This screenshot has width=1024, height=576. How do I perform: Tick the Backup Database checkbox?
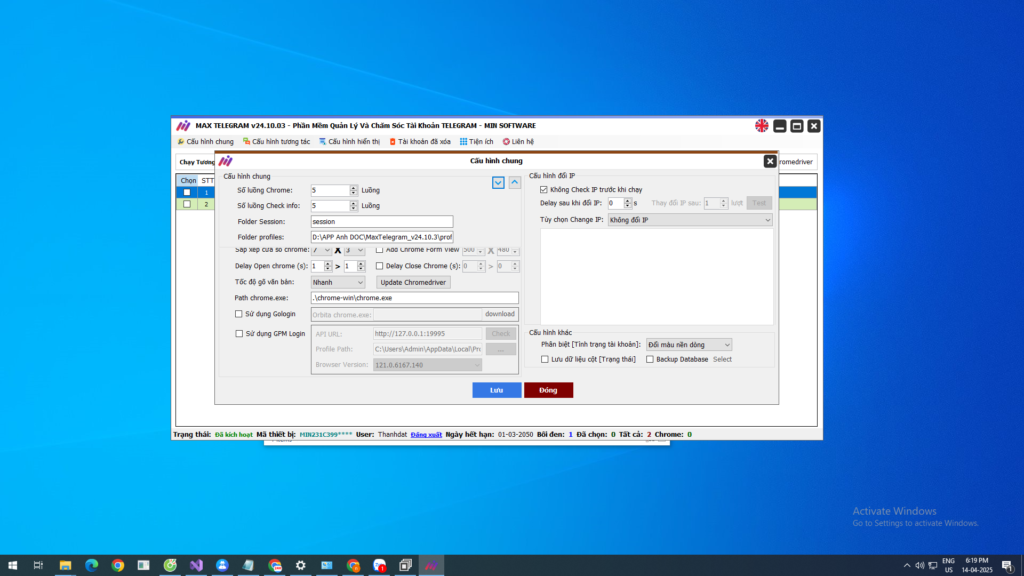(x=650, y=359)
